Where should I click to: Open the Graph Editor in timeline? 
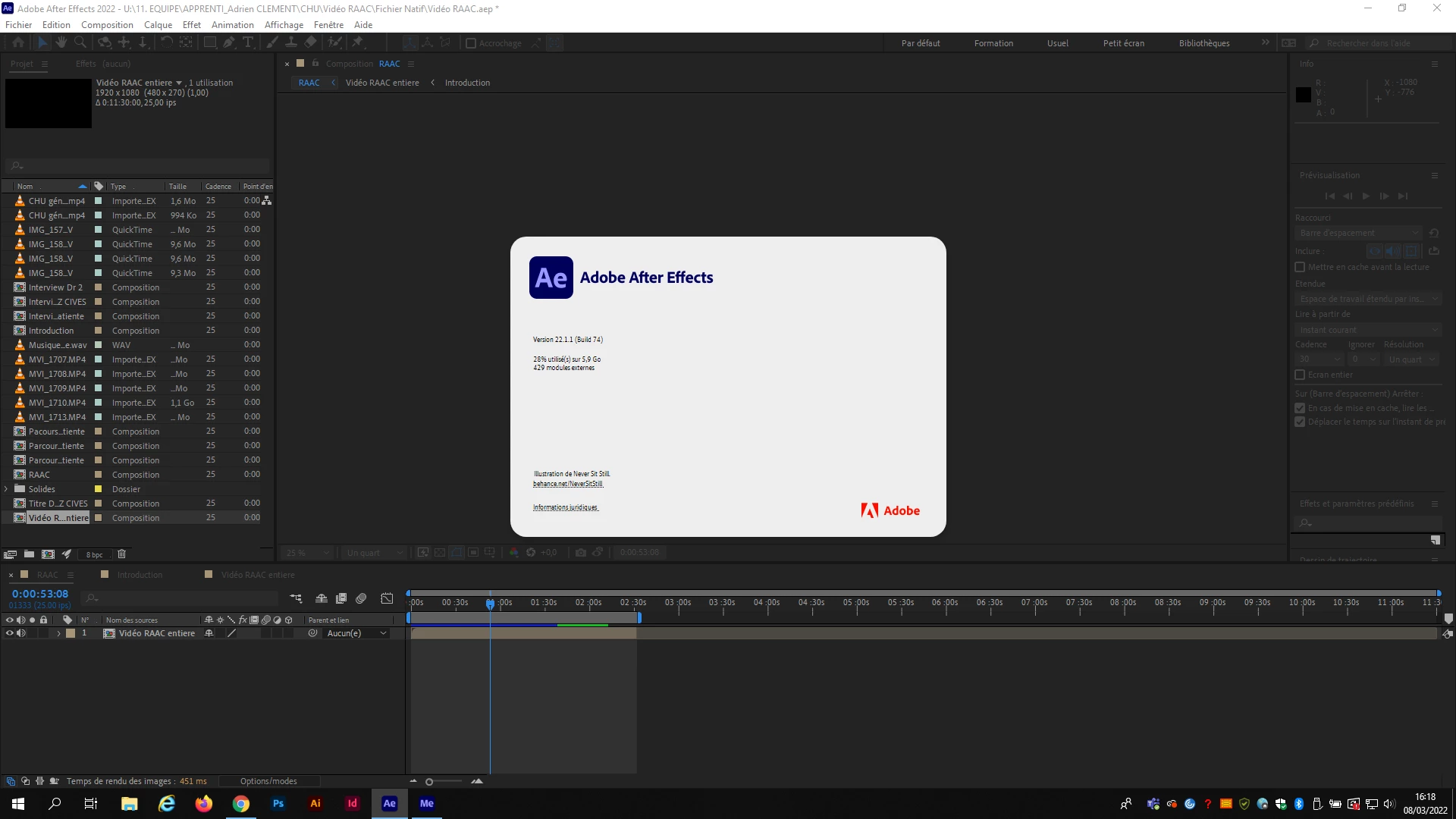point(387,598)
